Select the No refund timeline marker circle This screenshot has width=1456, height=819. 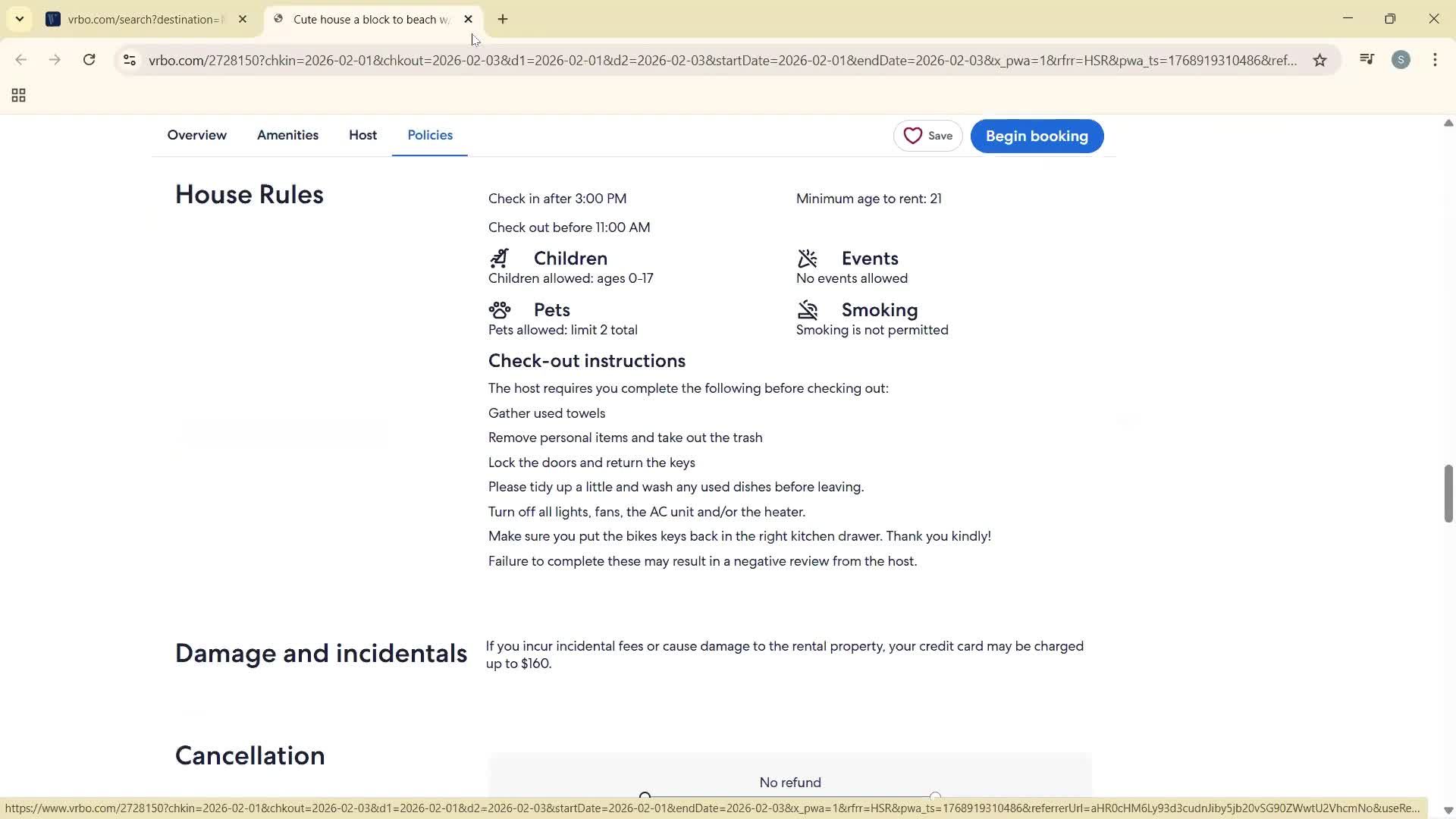(x=645, y=793)
